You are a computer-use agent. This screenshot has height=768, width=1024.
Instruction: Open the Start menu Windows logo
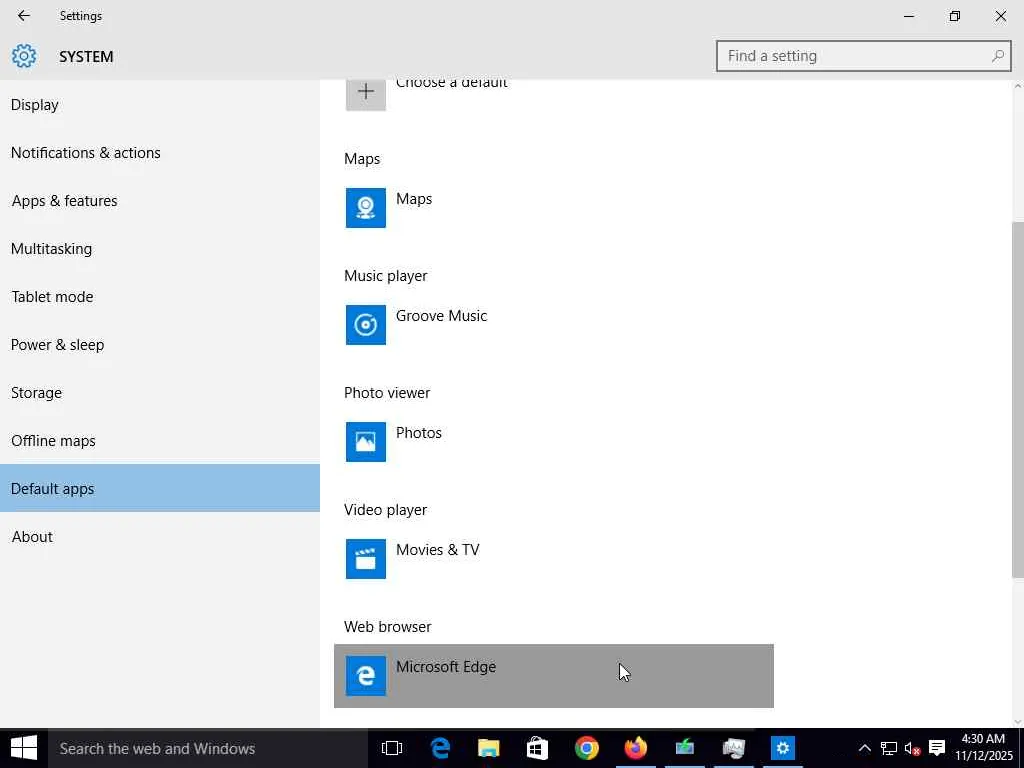tap(24, 748)
